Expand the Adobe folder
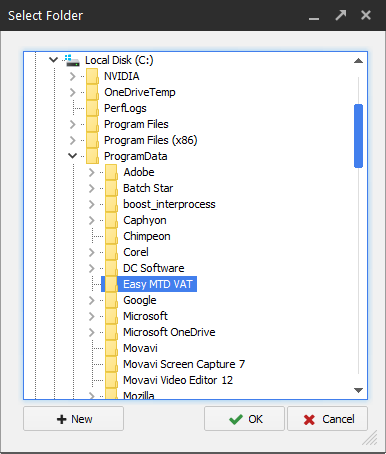The width and height of the screenshot is (386, 454). pyautogui.click(x=92, y=172)
